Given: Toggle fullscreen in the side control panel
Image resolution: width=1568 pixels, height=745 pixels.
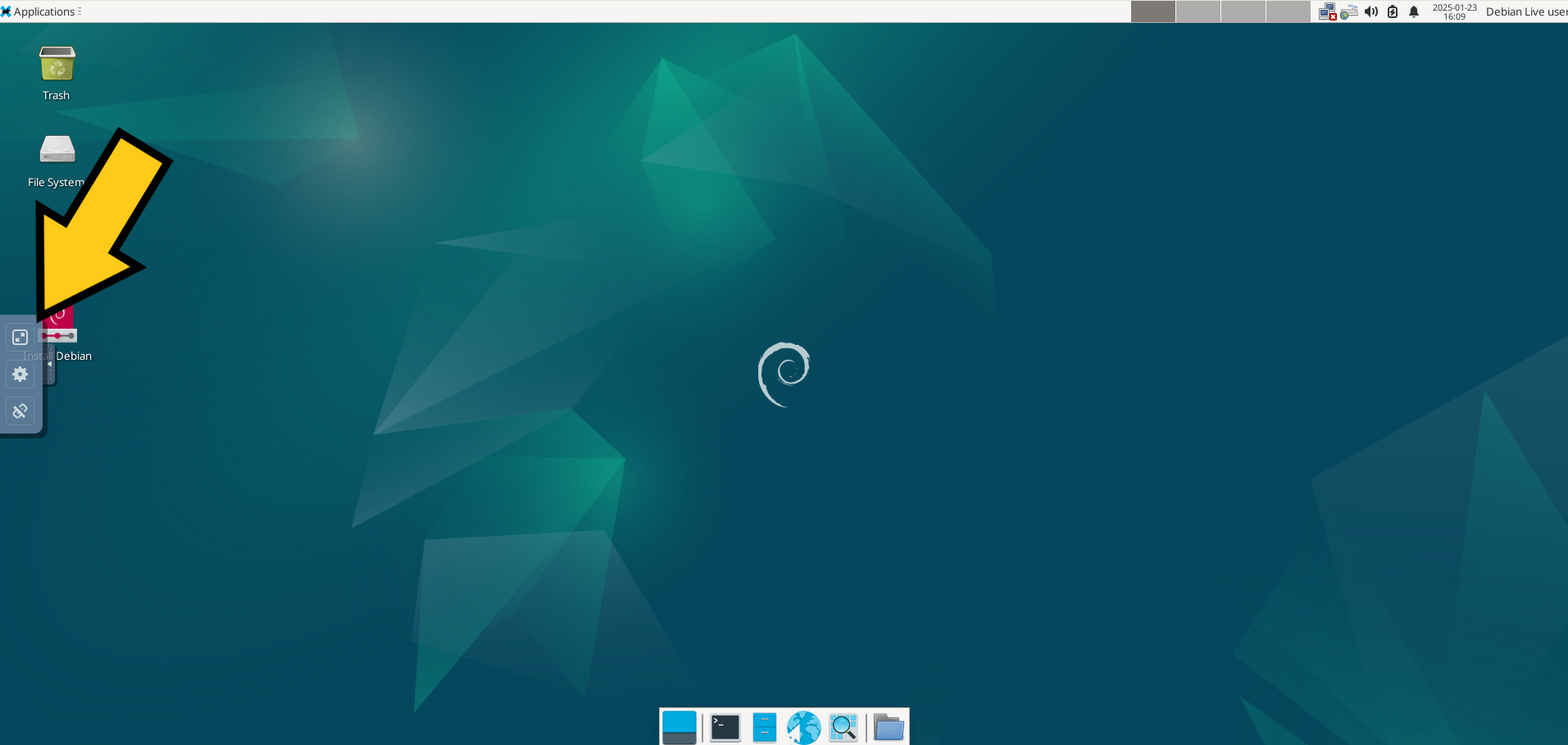Looking at the screenshot, I should tap(20, 337).
